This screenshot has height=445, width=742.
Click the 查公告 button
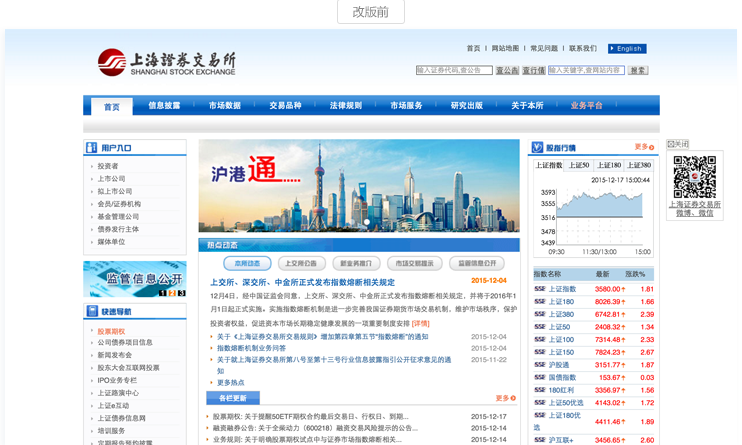coord(507,71)
